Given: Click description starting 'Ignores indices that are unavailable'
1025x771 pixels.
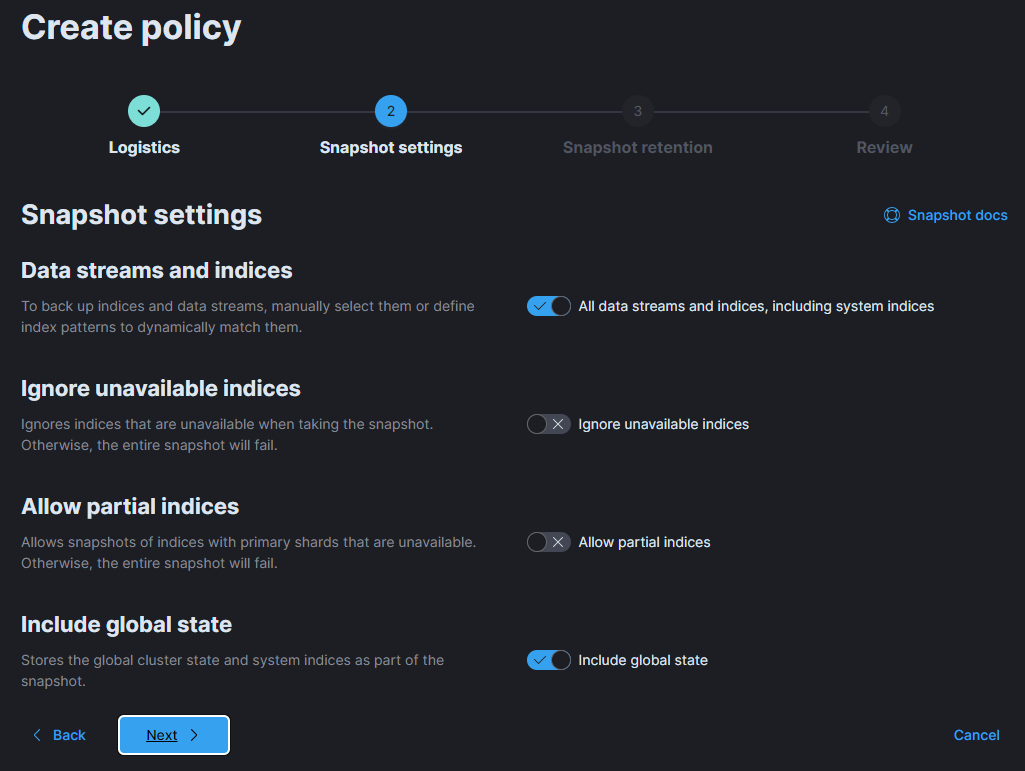Looking at the screenshot, I should click(x=227, y=435).
